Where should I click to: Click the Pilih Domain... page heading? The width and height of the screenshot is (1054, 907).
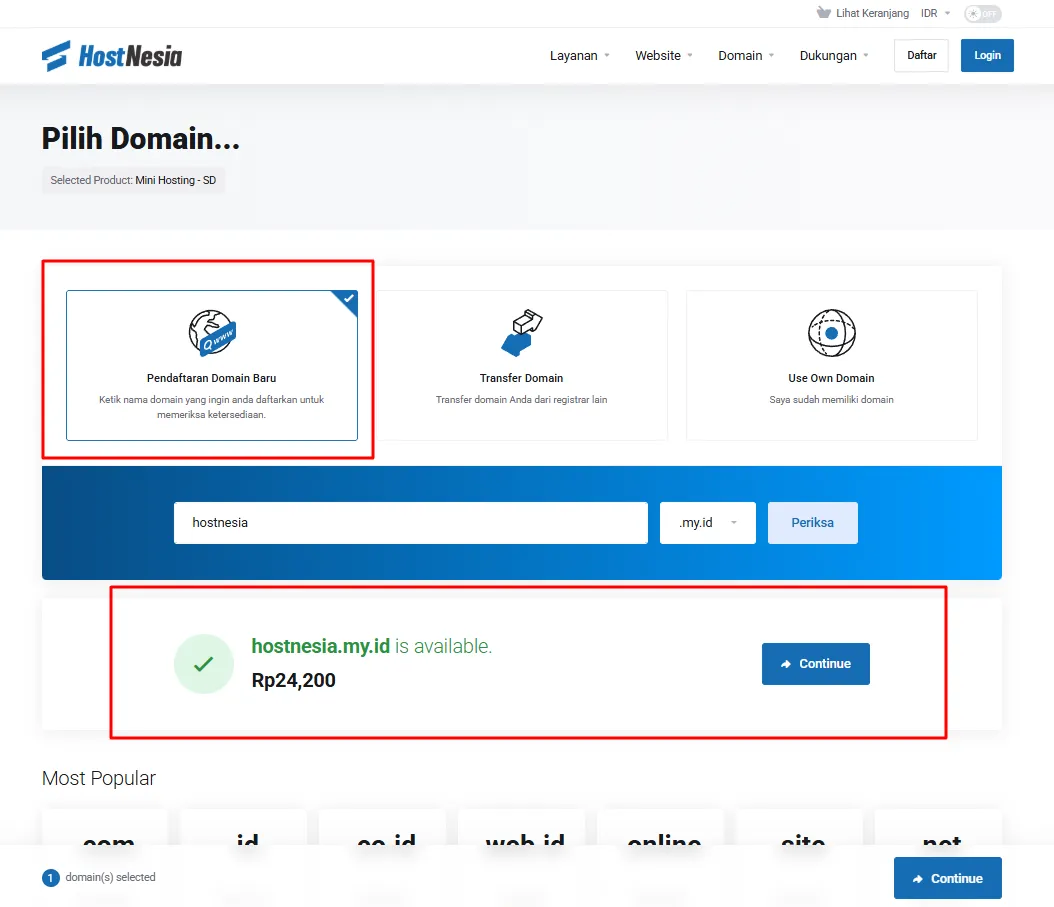[140, 139]
